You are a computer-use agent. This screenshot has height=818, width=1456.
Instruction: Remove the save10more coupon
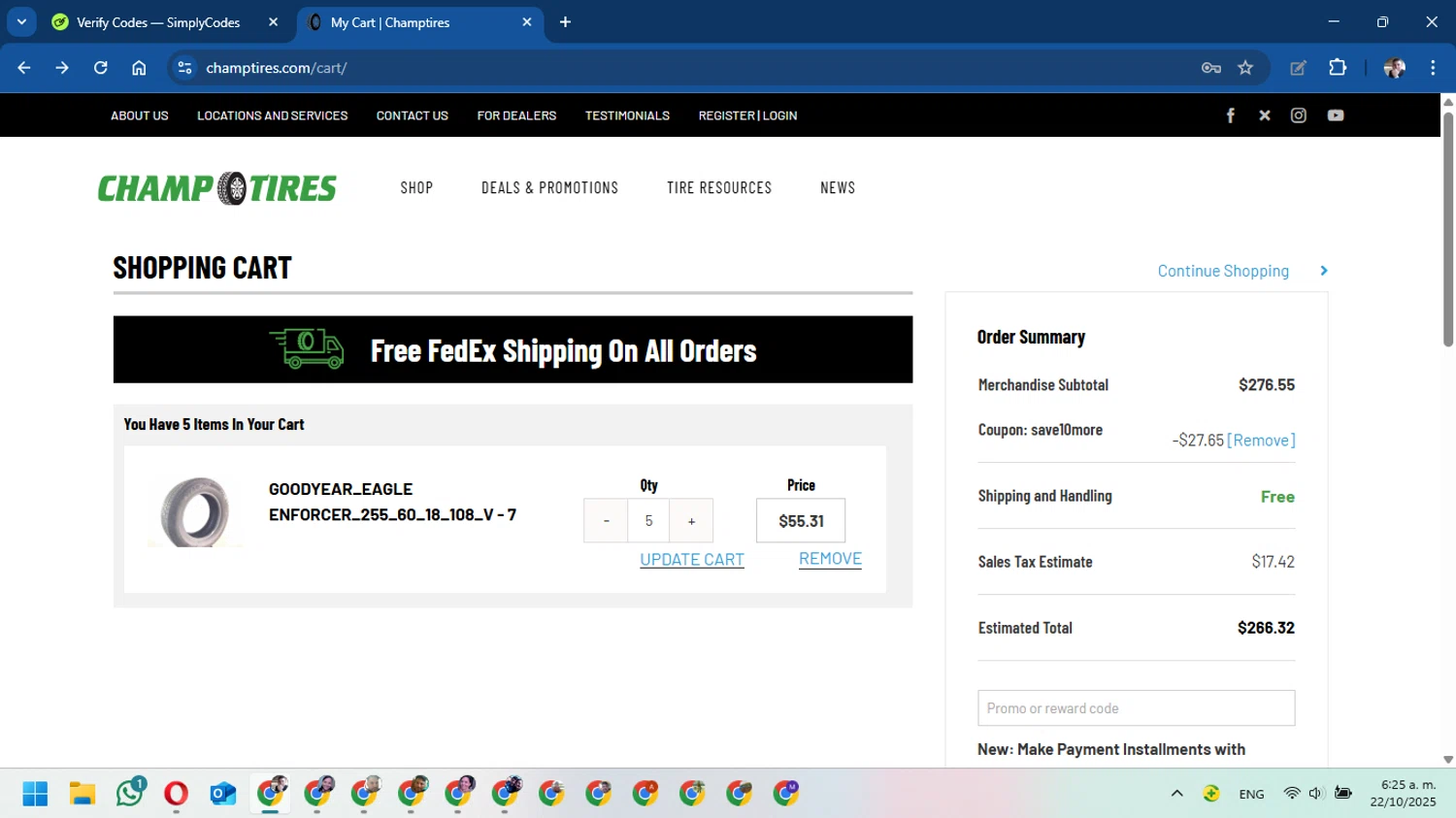[x=1261, y=441]
